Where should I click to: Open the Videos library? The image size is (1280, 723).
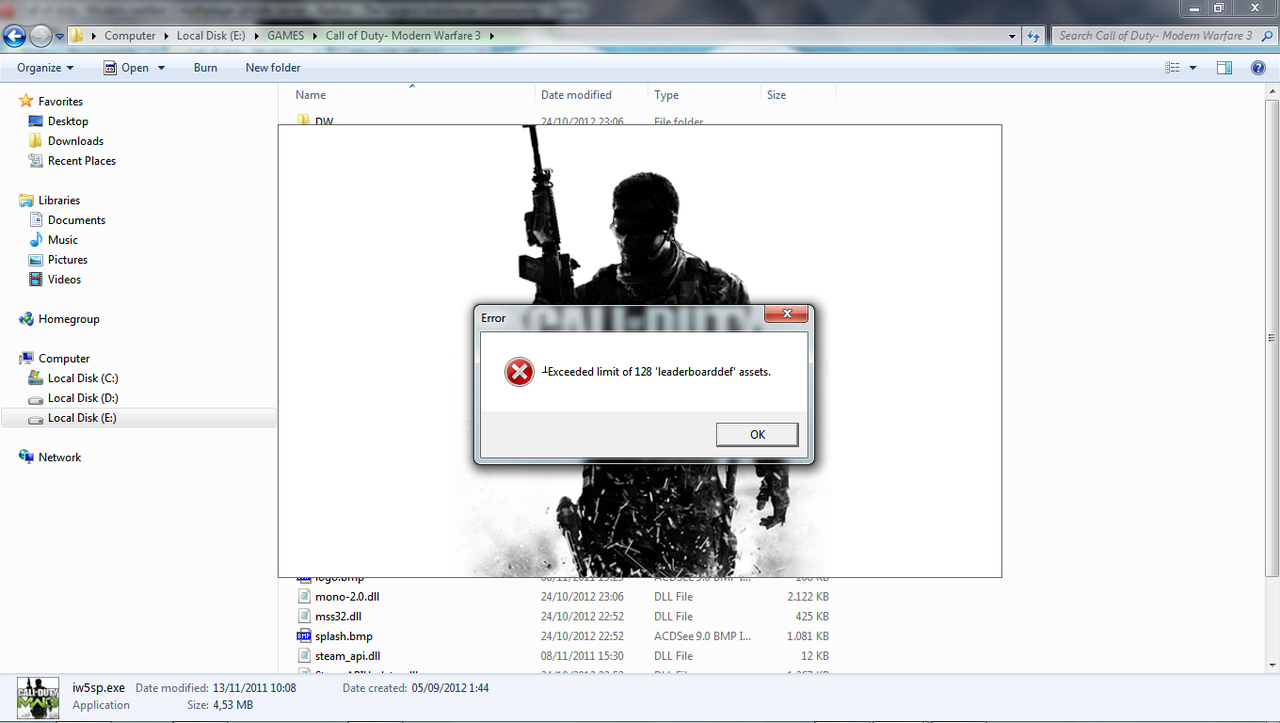[x=64, y=280]
